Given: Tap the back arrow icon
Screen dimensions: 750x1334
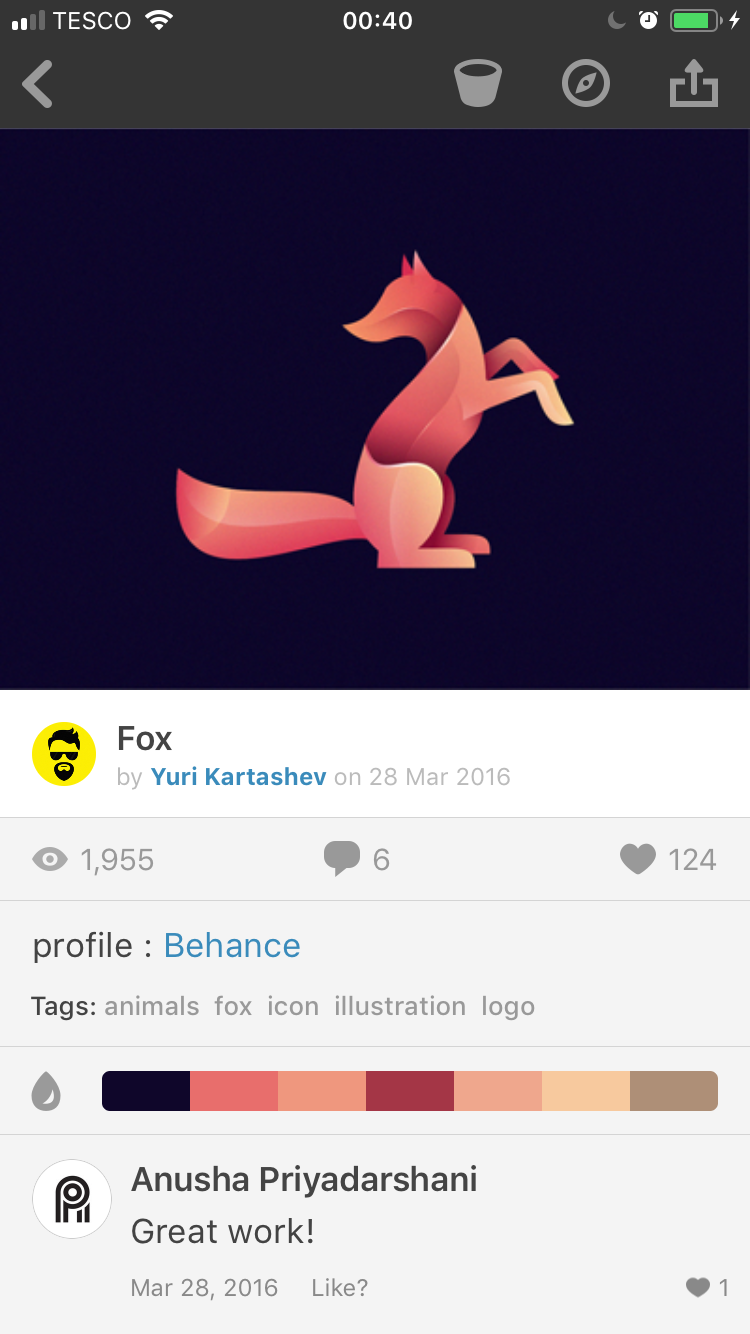Looking at the screenshot, I should pyautogui.click(x=38, y=84).
